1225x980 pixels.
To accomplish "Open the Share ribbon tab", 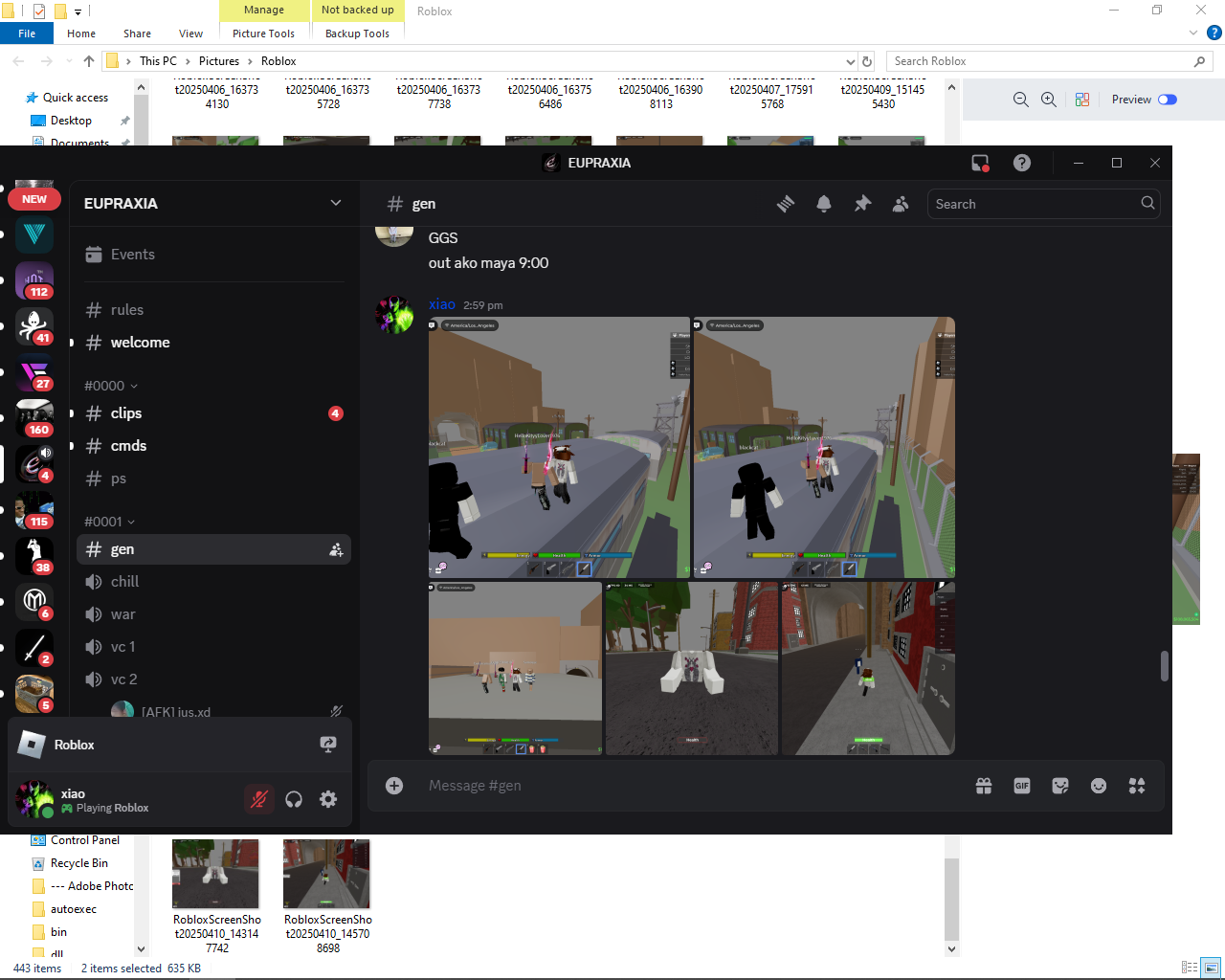I will click(x=137, y=33).
